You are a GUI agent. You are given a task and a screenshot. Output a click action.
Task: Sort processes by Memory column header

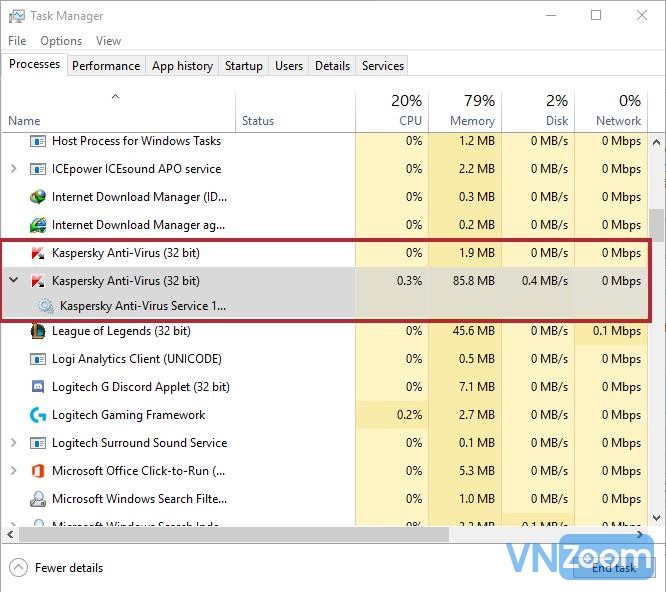point(471,111)
